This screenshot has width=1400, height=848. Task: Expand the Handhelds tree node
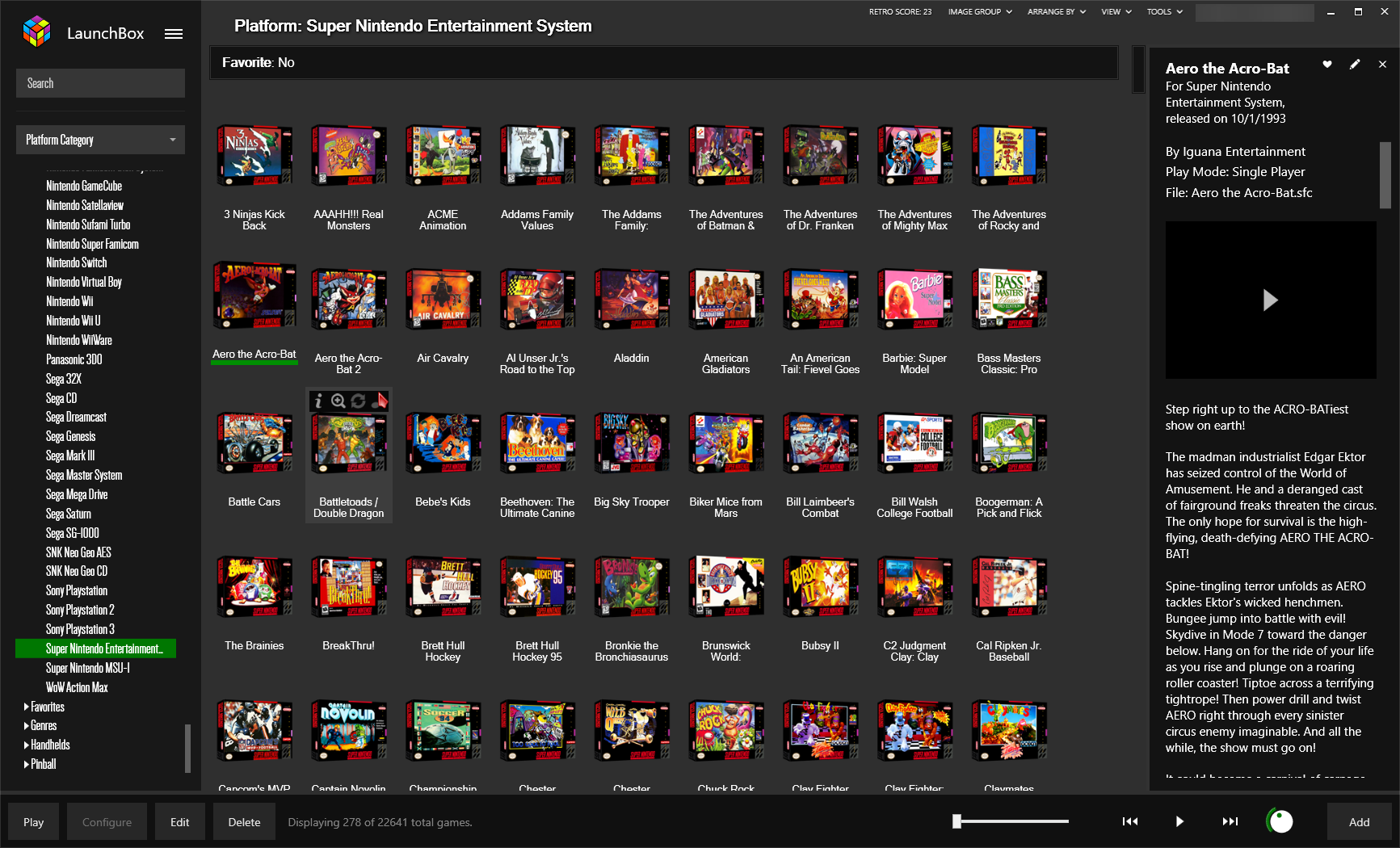(x=27, y=745)
